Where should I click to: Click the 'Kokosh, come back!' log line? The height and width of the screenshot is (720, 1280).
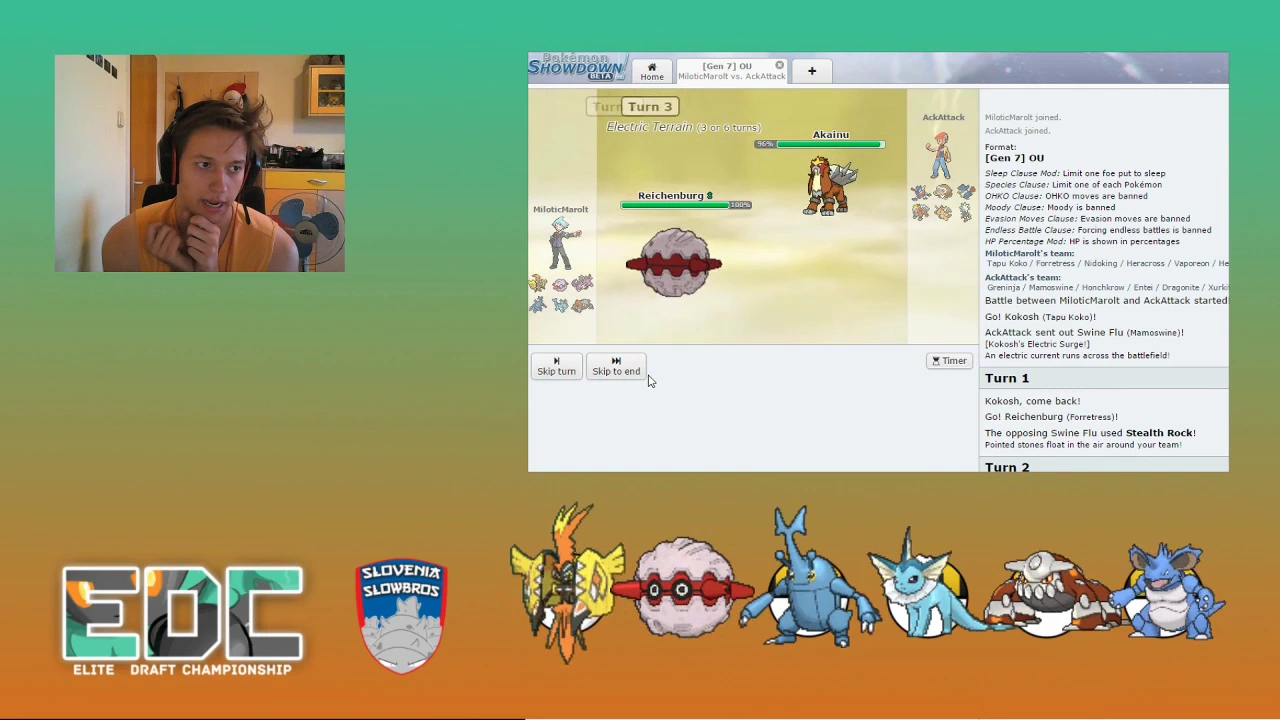[x=1032, y=401]
